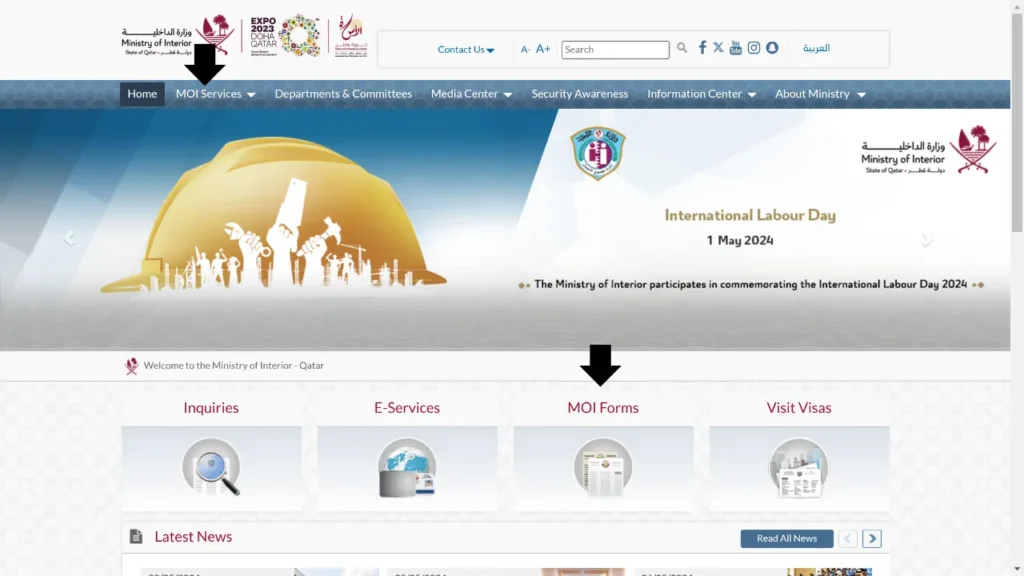Click the X (Twitter) social icon
Screen dimensions: 1024x576
718,47
